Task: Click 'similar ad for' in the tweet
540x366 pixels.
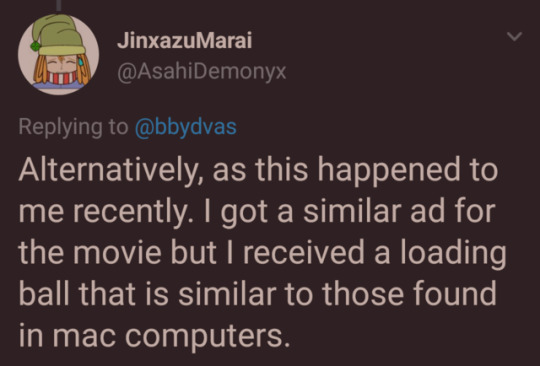Action: 399,211
